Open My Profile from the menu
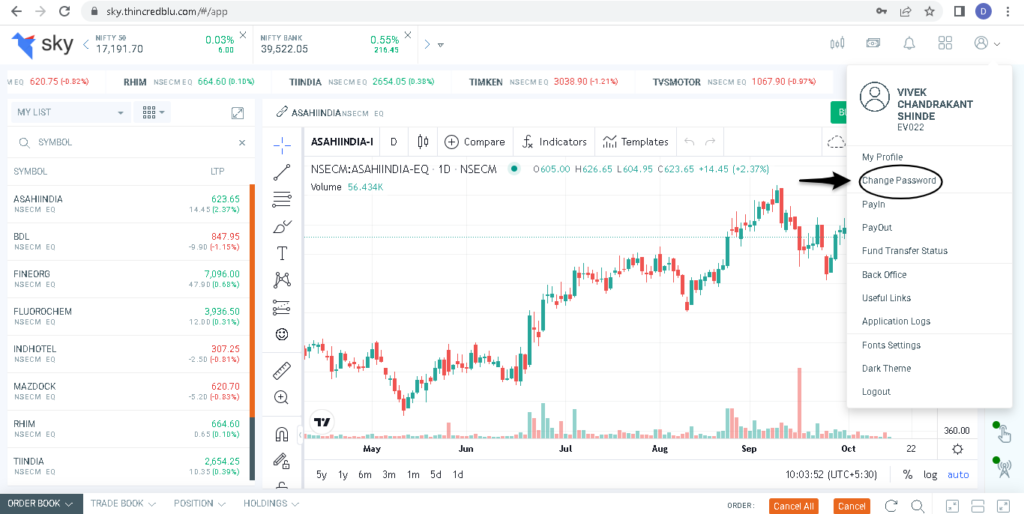This screenshot has height=514, width=1024. coord(882,157)
